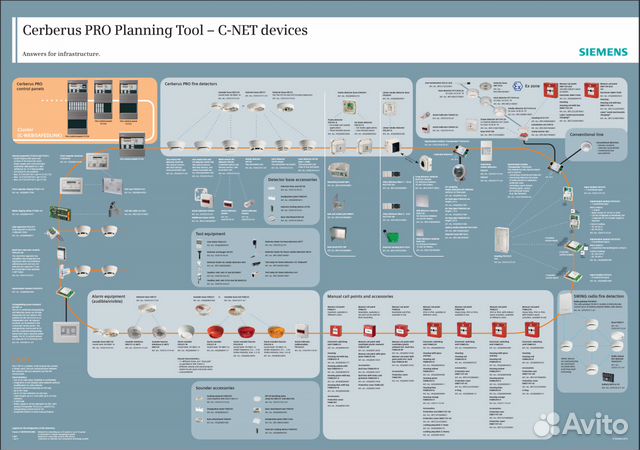Select the 'Cerberus PRO control panels' heading

(x=30, y=86)
